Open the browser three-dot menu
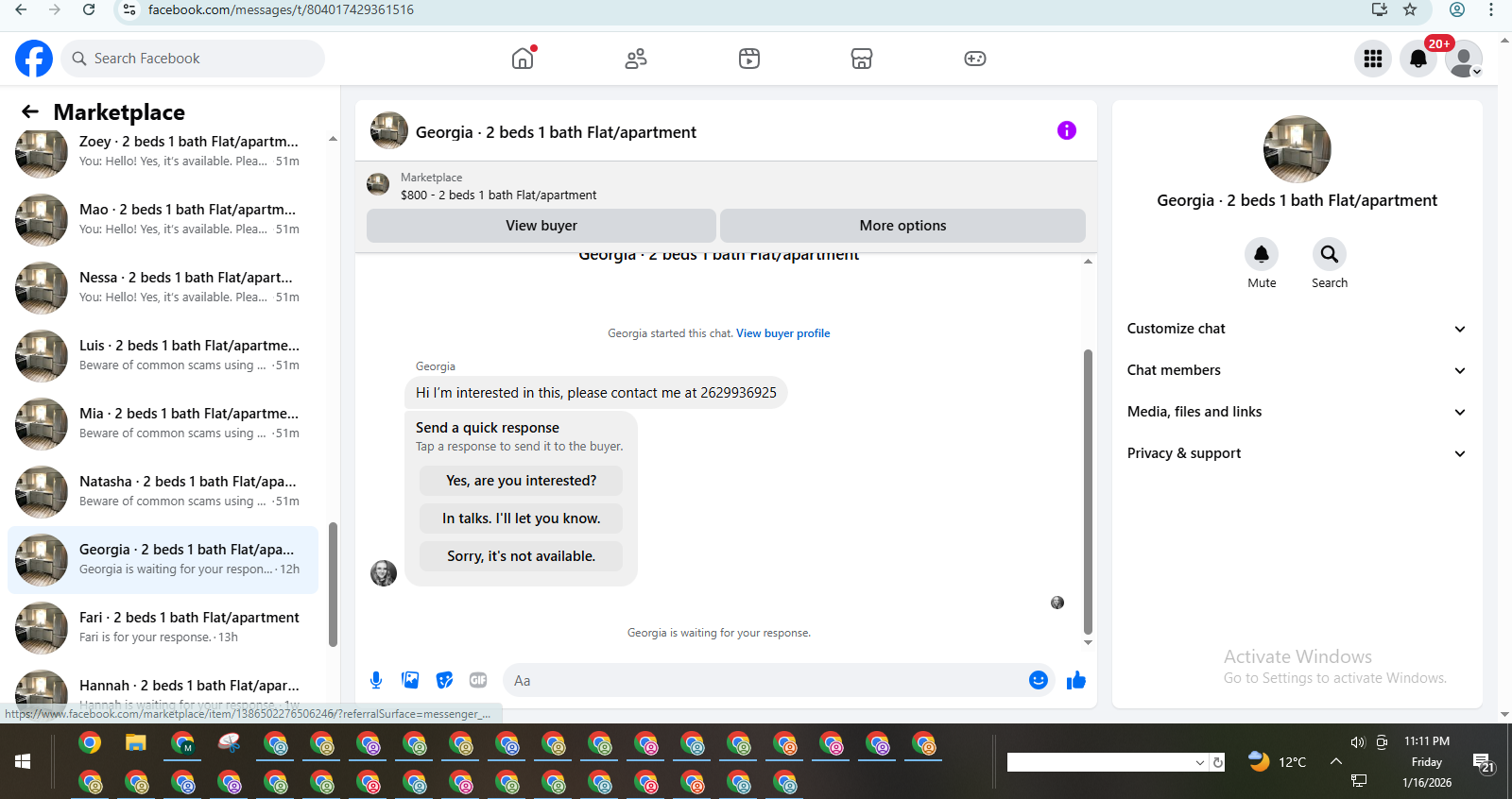Screen dimensions: 1512x799 pos(1491,9)
